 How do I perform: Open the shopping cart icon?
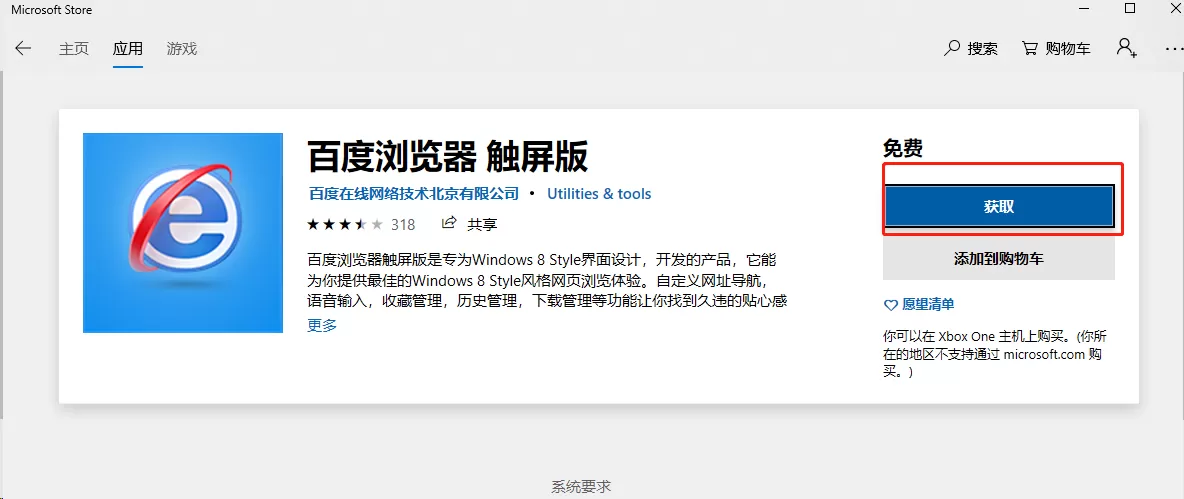coord(1029,48)
